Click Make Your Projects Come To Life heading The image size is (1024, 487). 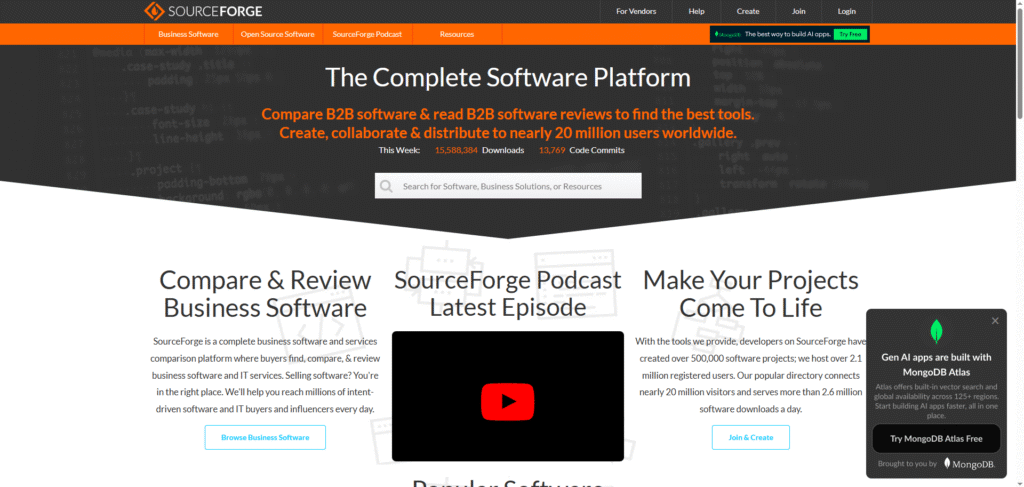[750, 294]
